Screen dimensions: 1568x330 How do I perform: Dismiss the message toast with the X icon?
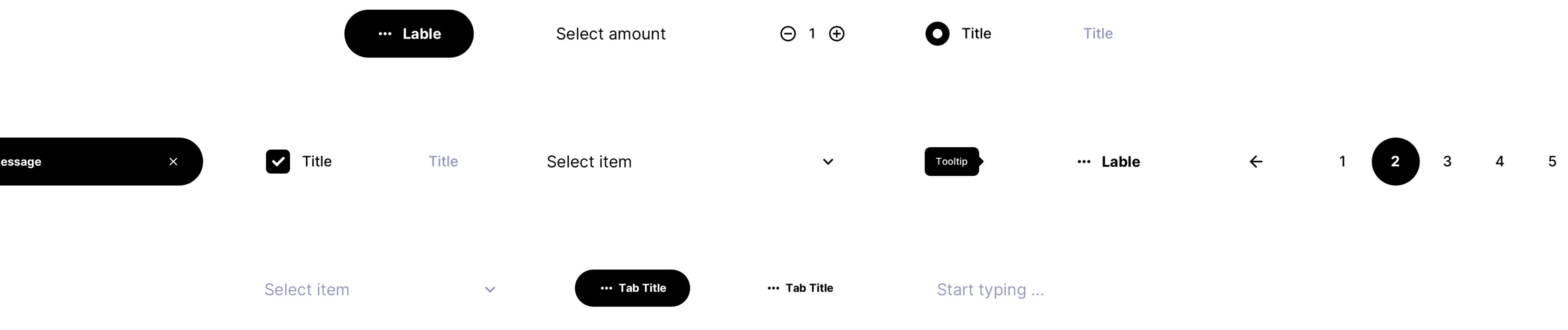coord(173,161)
